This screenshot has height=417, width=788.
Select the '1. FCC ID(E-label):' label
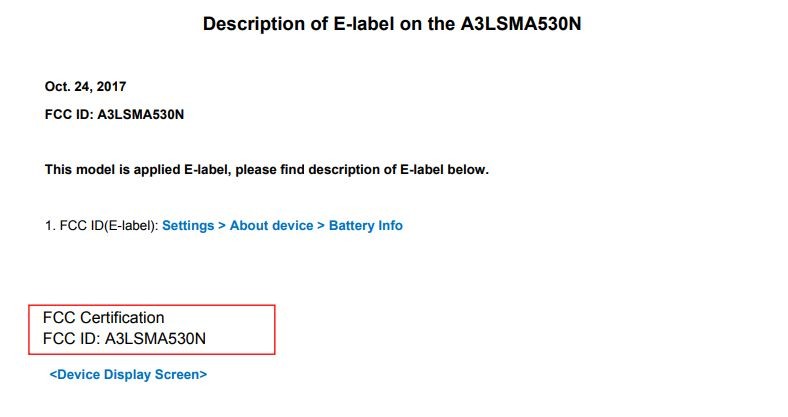[102, 226]
